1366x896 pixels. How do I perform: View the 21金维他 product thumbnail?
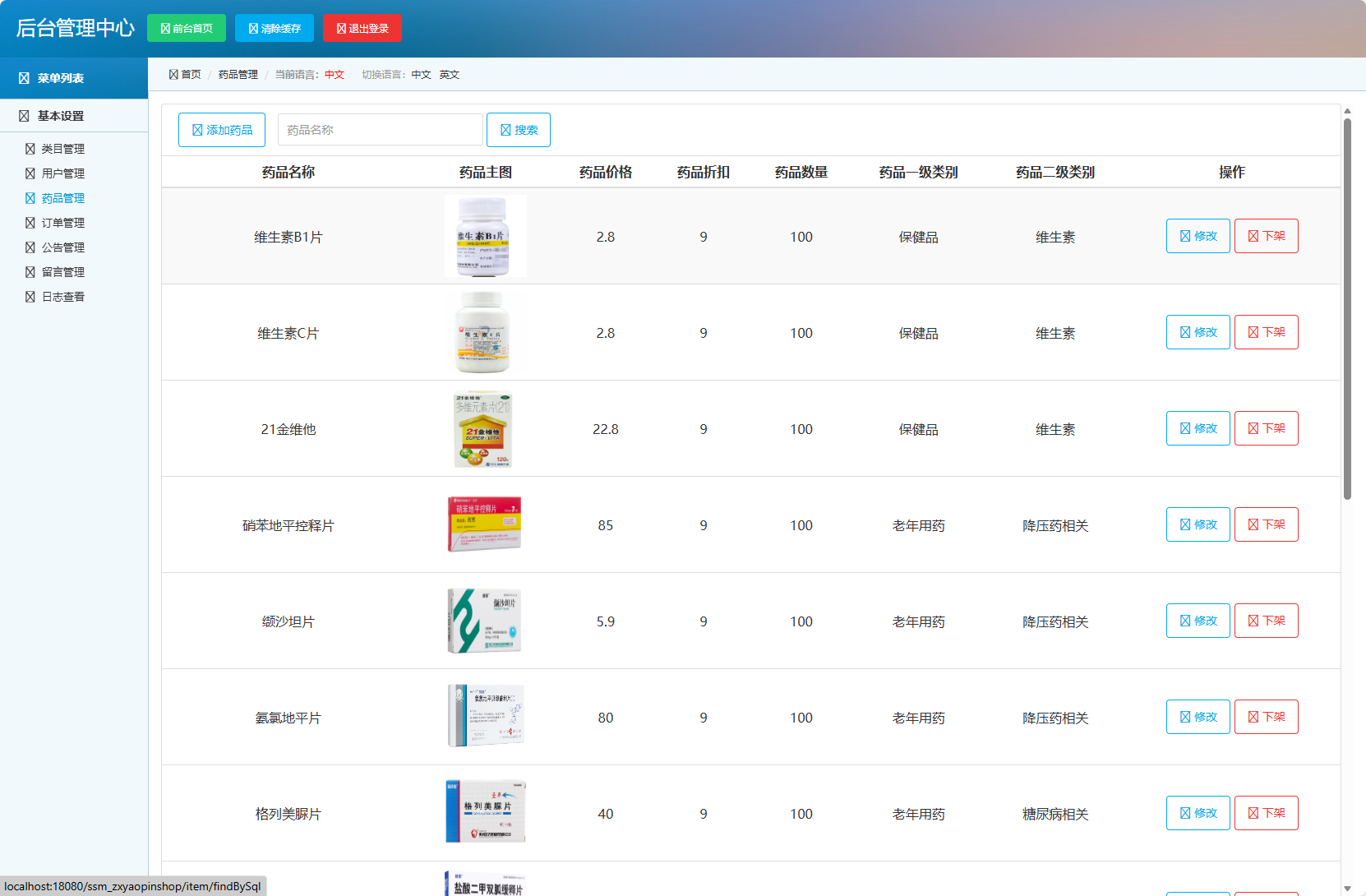(485, 428)
